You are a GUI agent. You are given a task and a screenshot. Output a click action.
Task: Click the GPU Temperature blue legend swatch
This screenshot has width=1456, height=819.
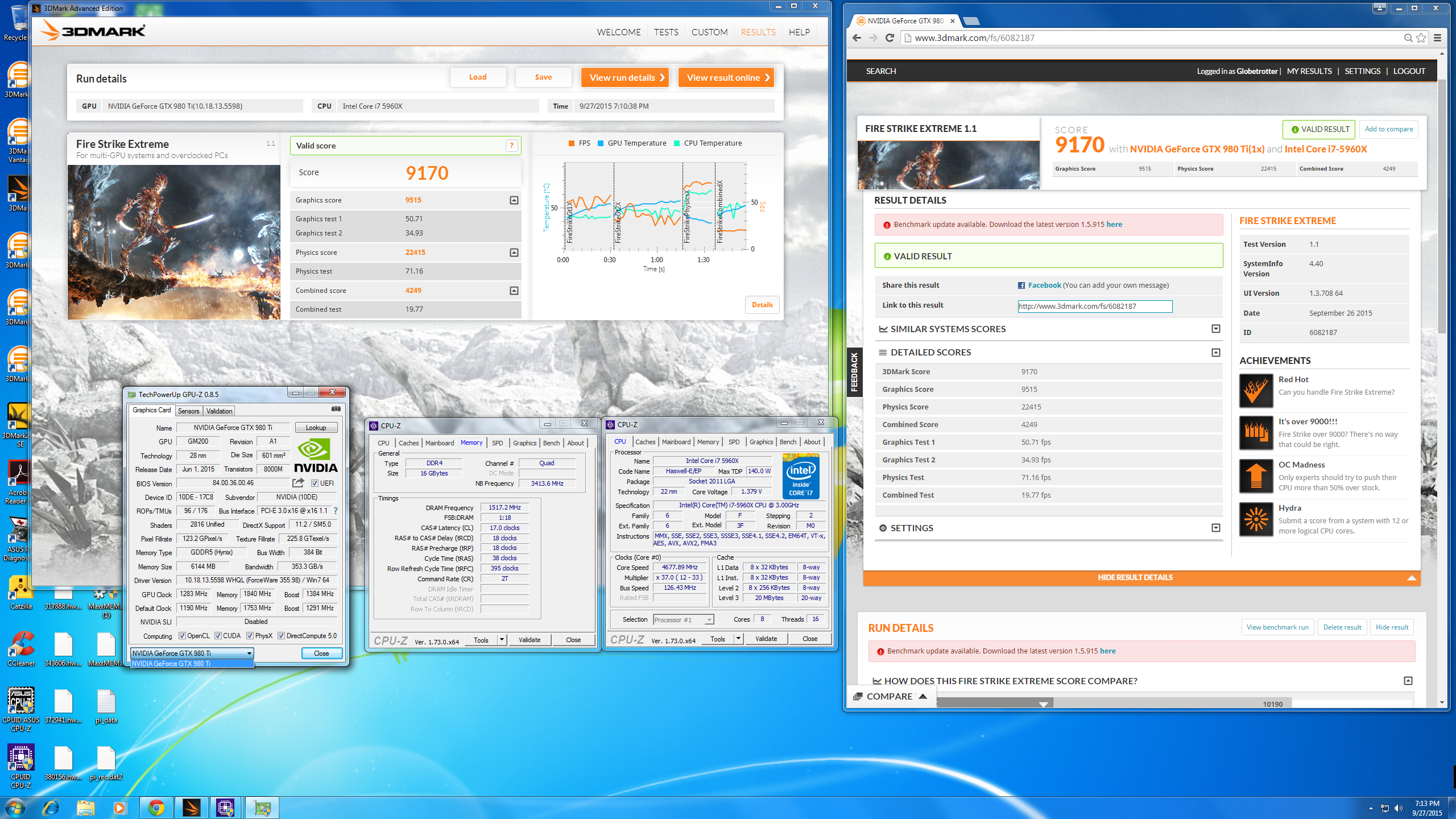(600, 143)
